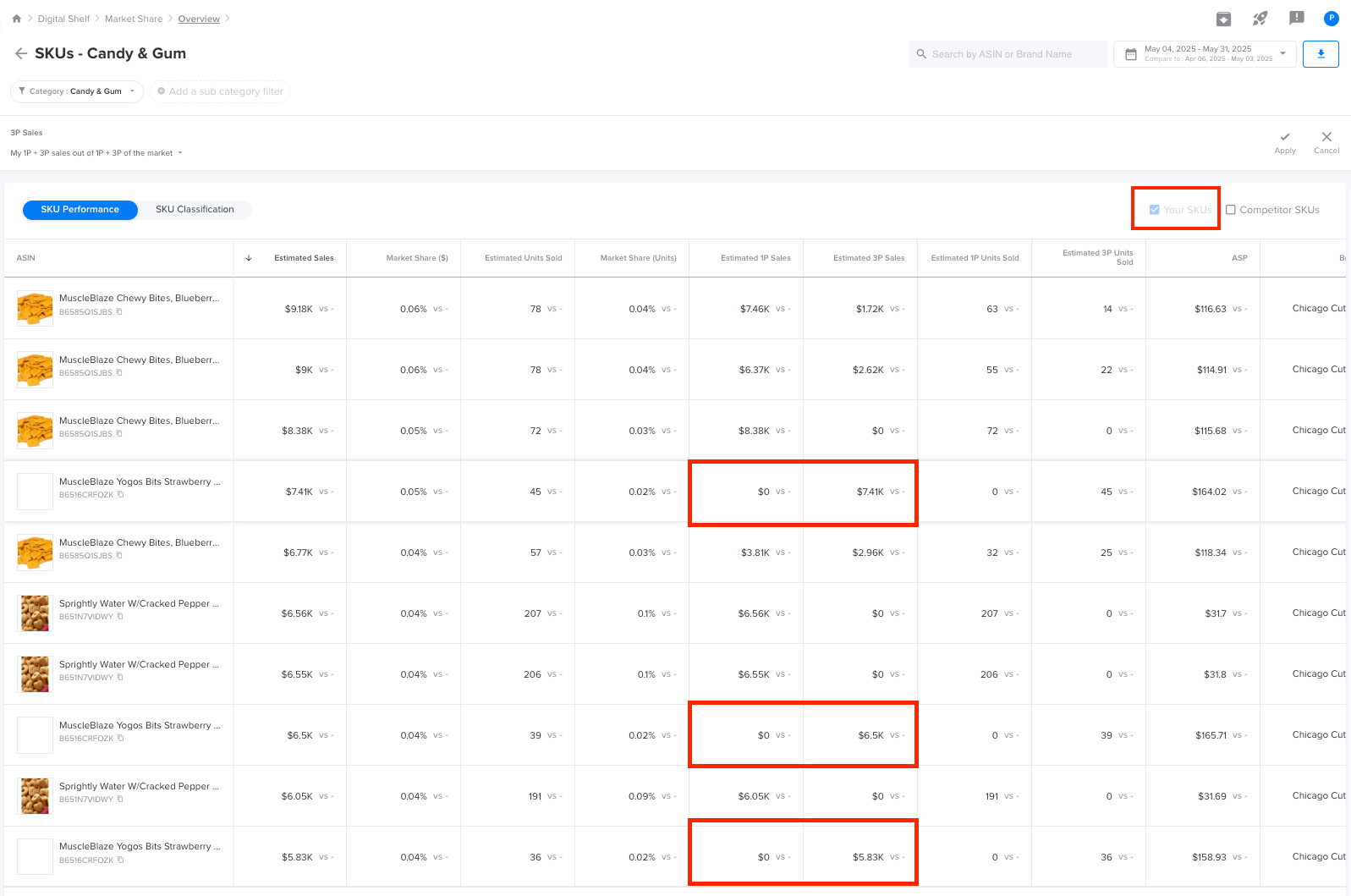1351x896 pixels.
Task: Click the Estimated 1P Sales column header
Action: tap(755, 258)
